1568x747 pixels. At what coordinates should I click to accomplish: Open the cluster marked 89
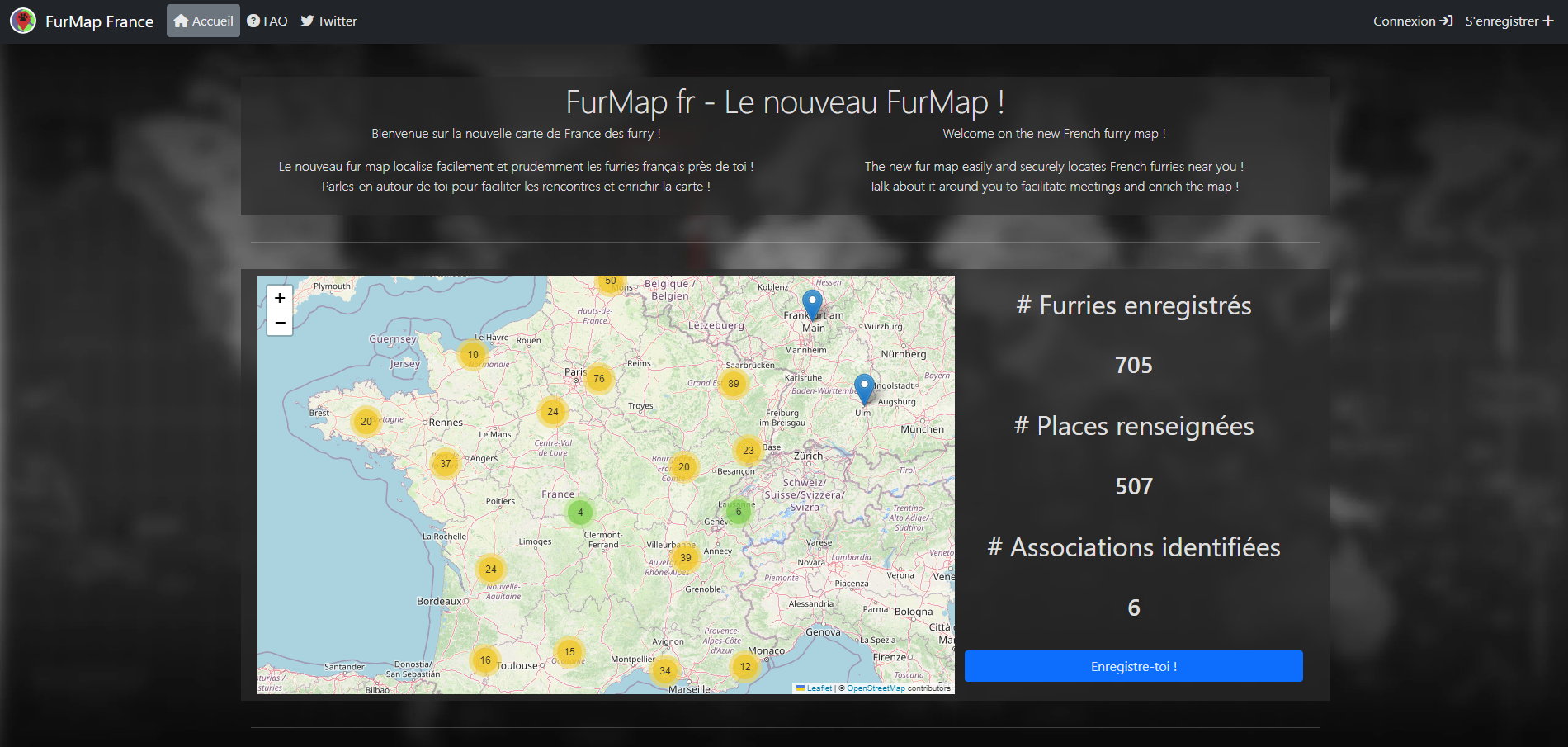[x=733, y=384]
